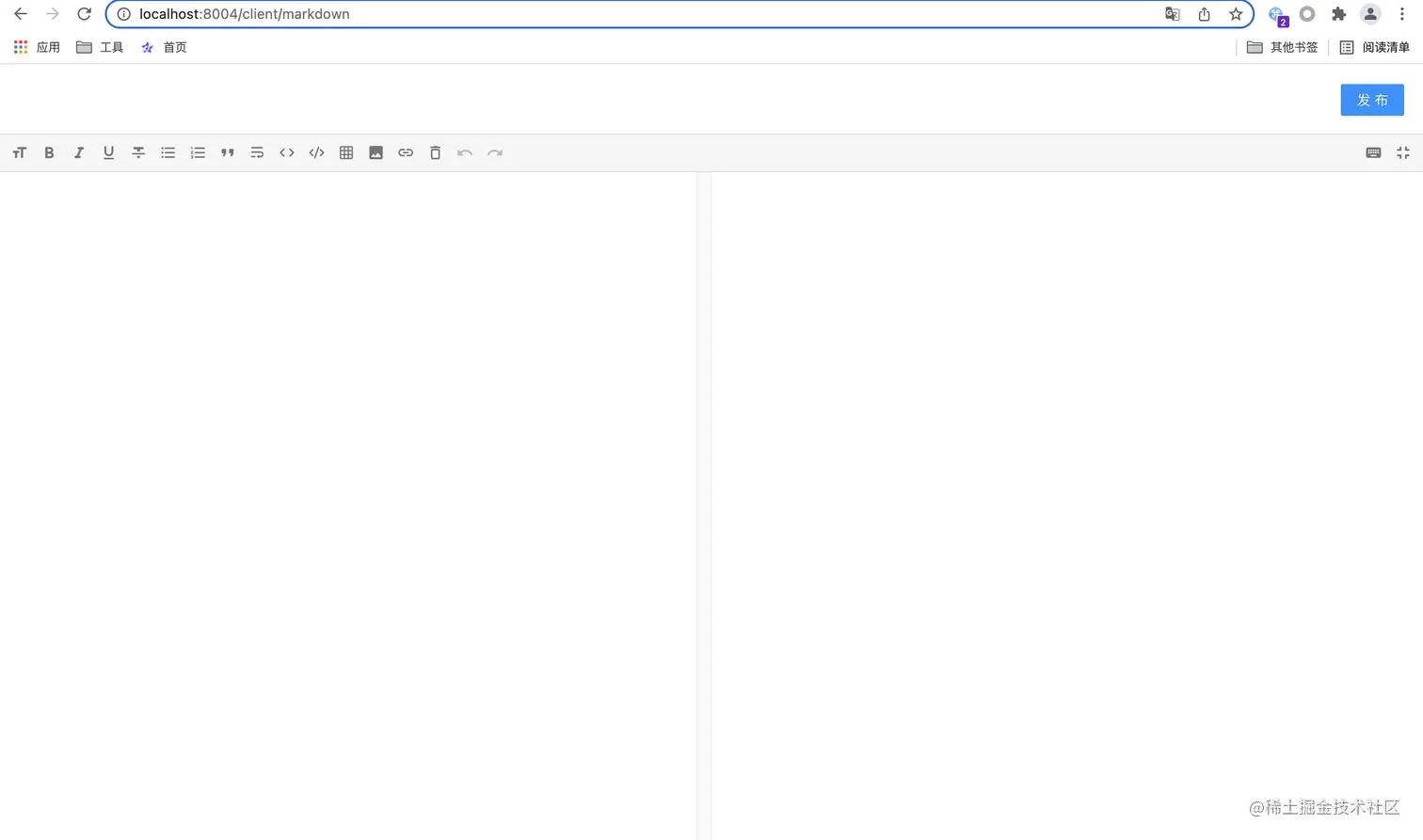Undo the last edit
The width and height of the screenshot is (1423, 840).
click(x=465, y=152)
